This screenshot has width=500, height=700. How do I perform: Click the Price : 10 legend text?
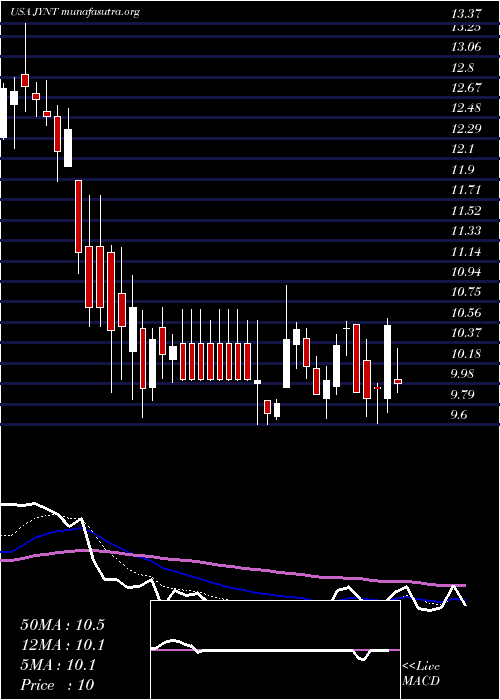(x=57, y=684)
